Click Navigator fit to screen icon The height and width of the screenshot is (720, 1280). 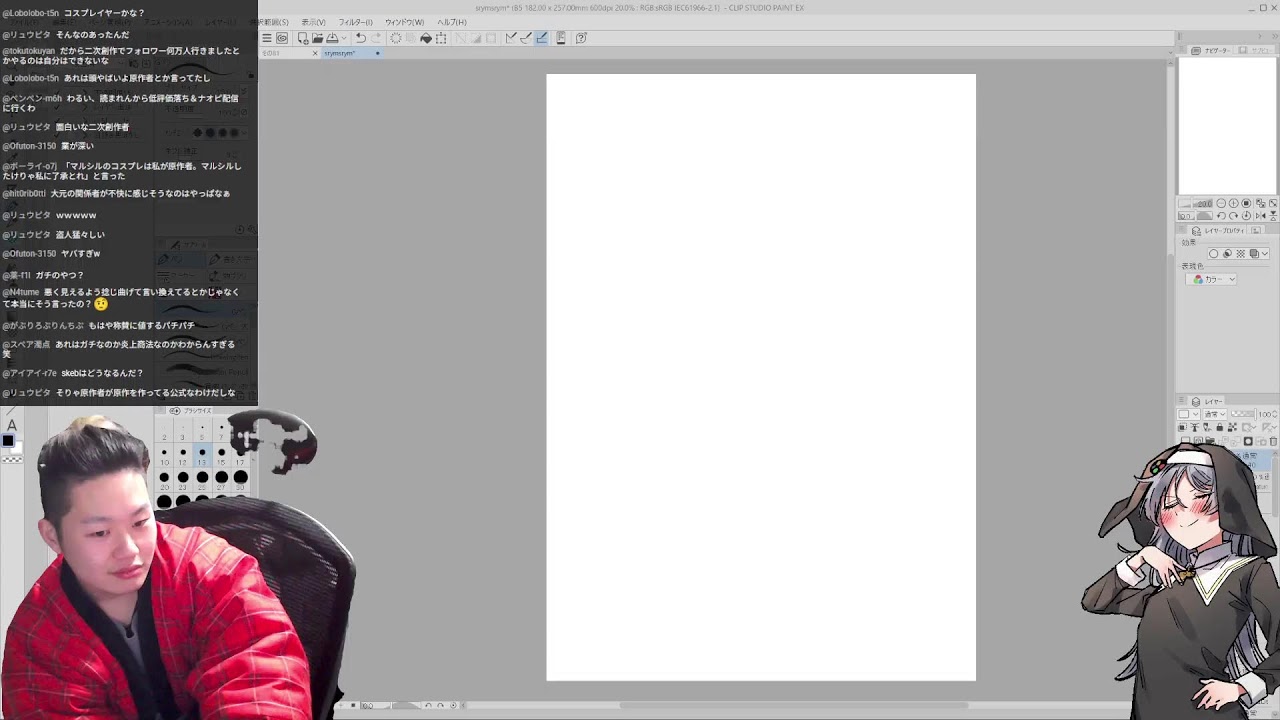click(1259, 204)
